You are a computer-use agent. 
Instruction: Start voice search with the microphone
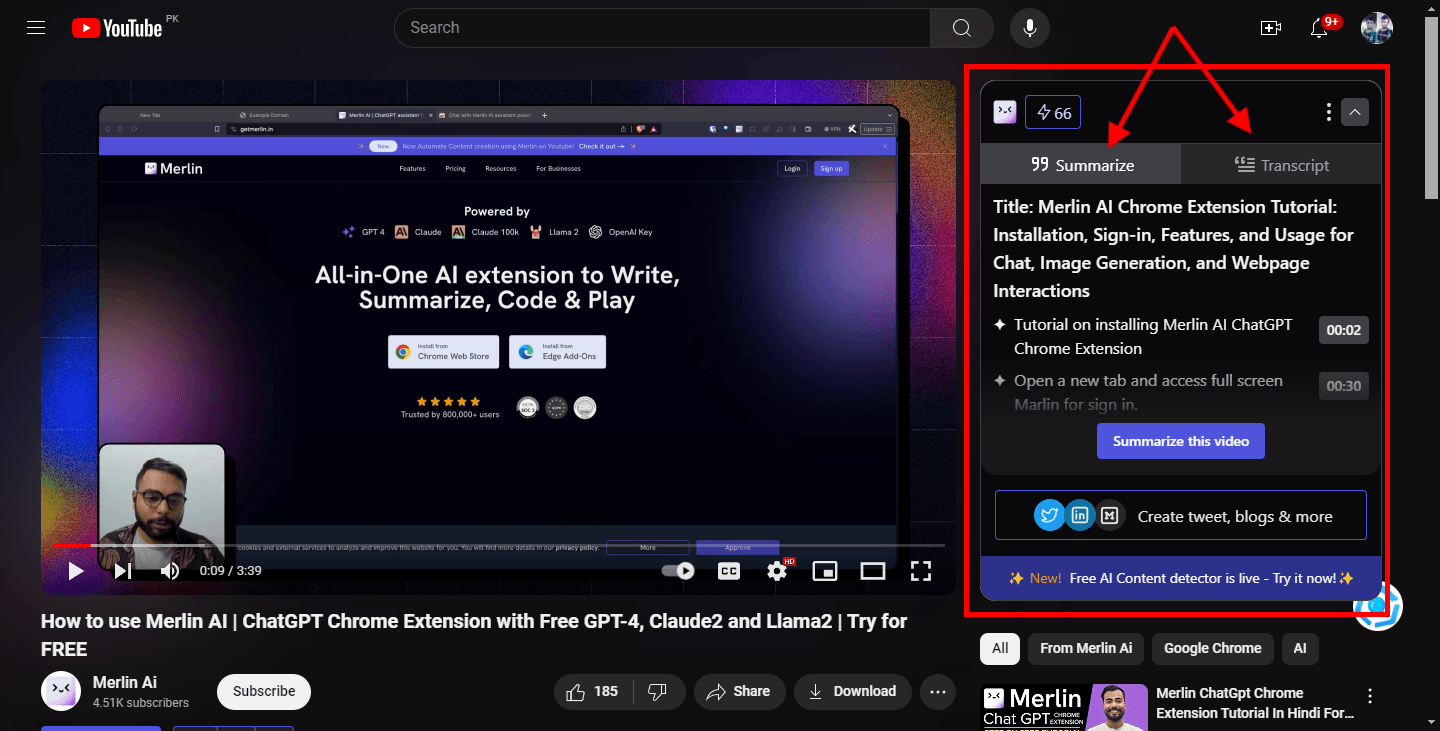click(x=1030, y=28)
